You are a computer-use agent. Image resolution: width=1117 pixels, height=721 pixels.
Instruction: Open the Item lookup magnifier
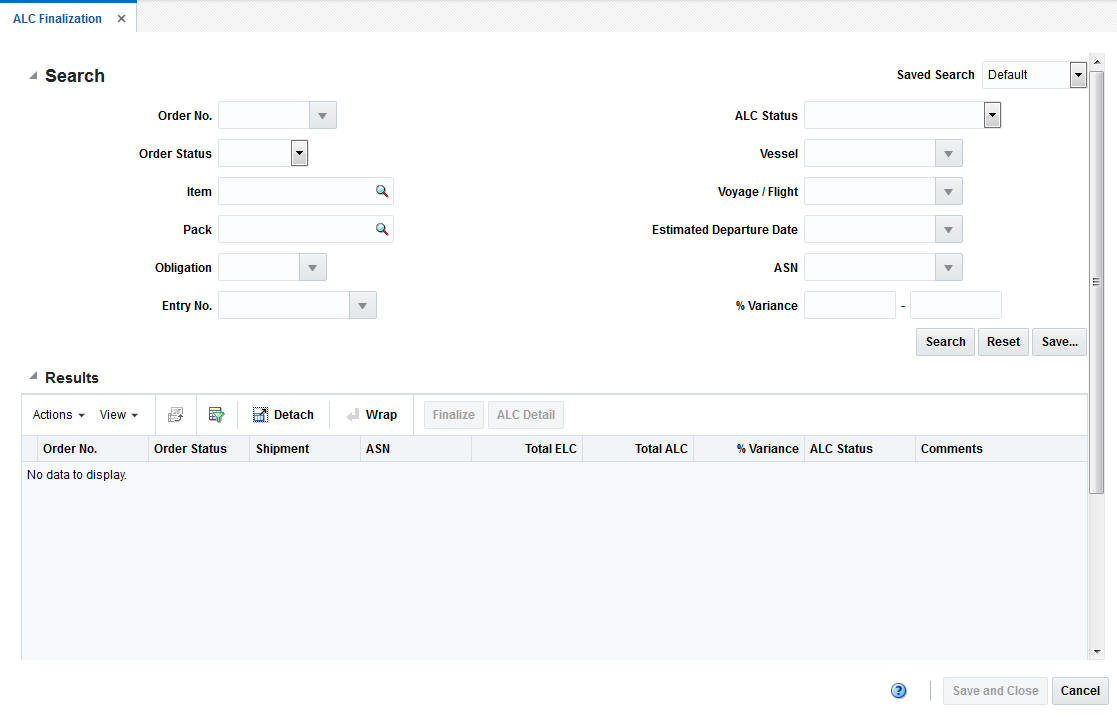point(381,191)
